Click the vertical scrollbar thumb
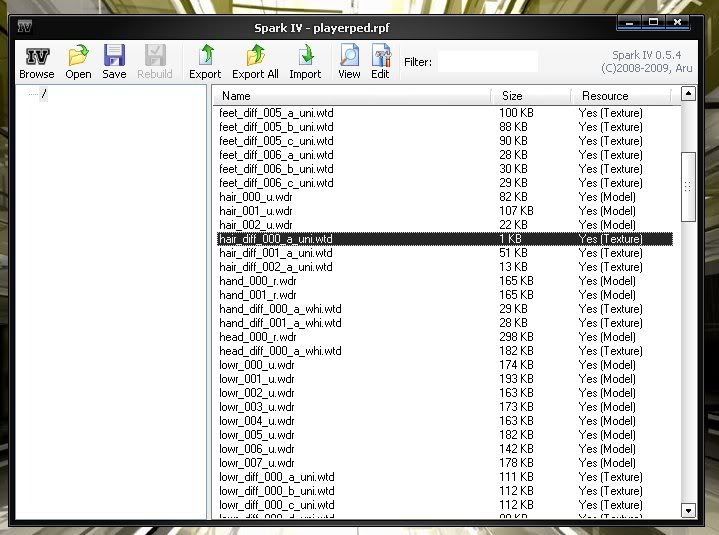719x535 pixels. [688, 187]
